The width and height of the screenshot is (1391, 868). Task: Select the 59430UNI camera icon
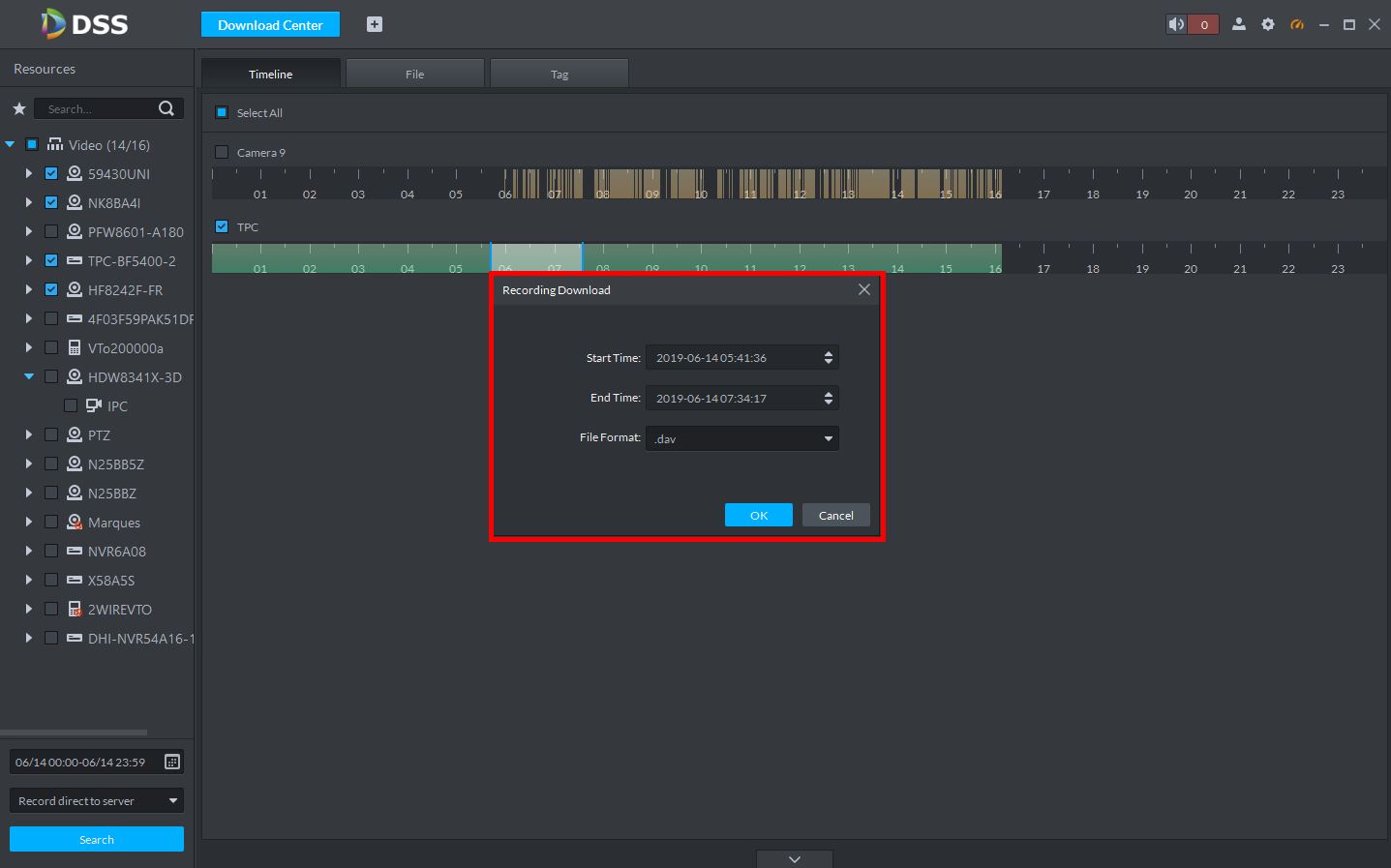point(75,173)
